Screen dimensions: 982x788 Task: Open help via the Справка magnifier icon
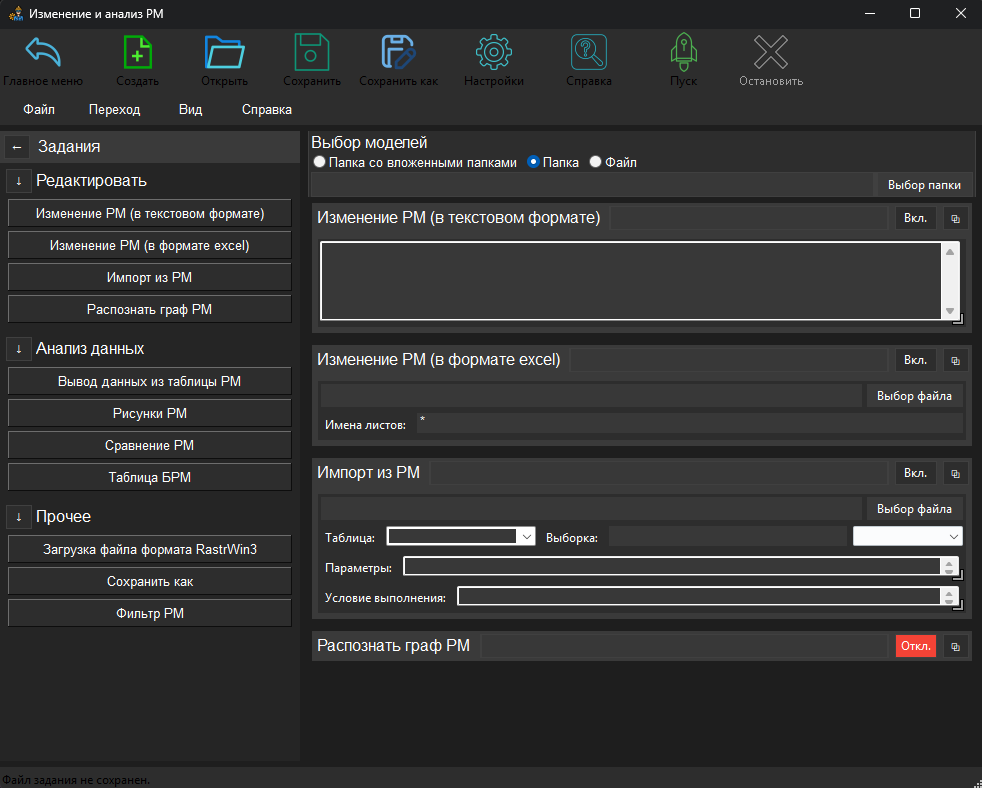[589, 52]
